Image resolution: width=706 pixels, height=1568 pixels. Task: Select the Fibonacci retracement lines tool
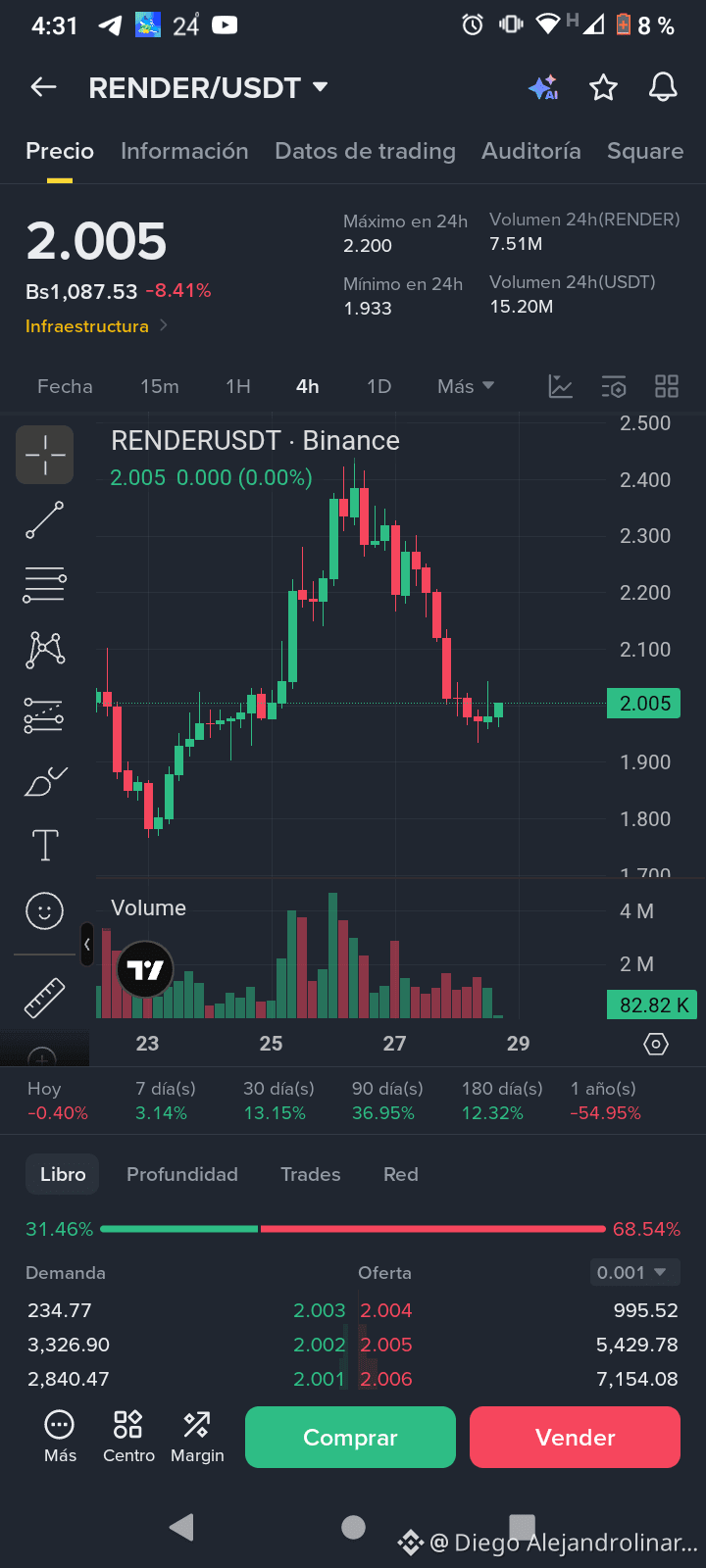(x=44, y=585)
